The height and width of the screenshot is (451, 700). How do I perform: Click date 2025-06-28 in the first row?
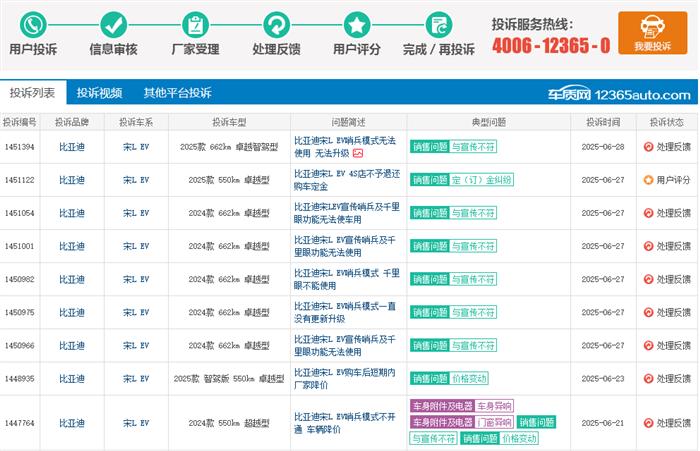click(x=603, y=147)
